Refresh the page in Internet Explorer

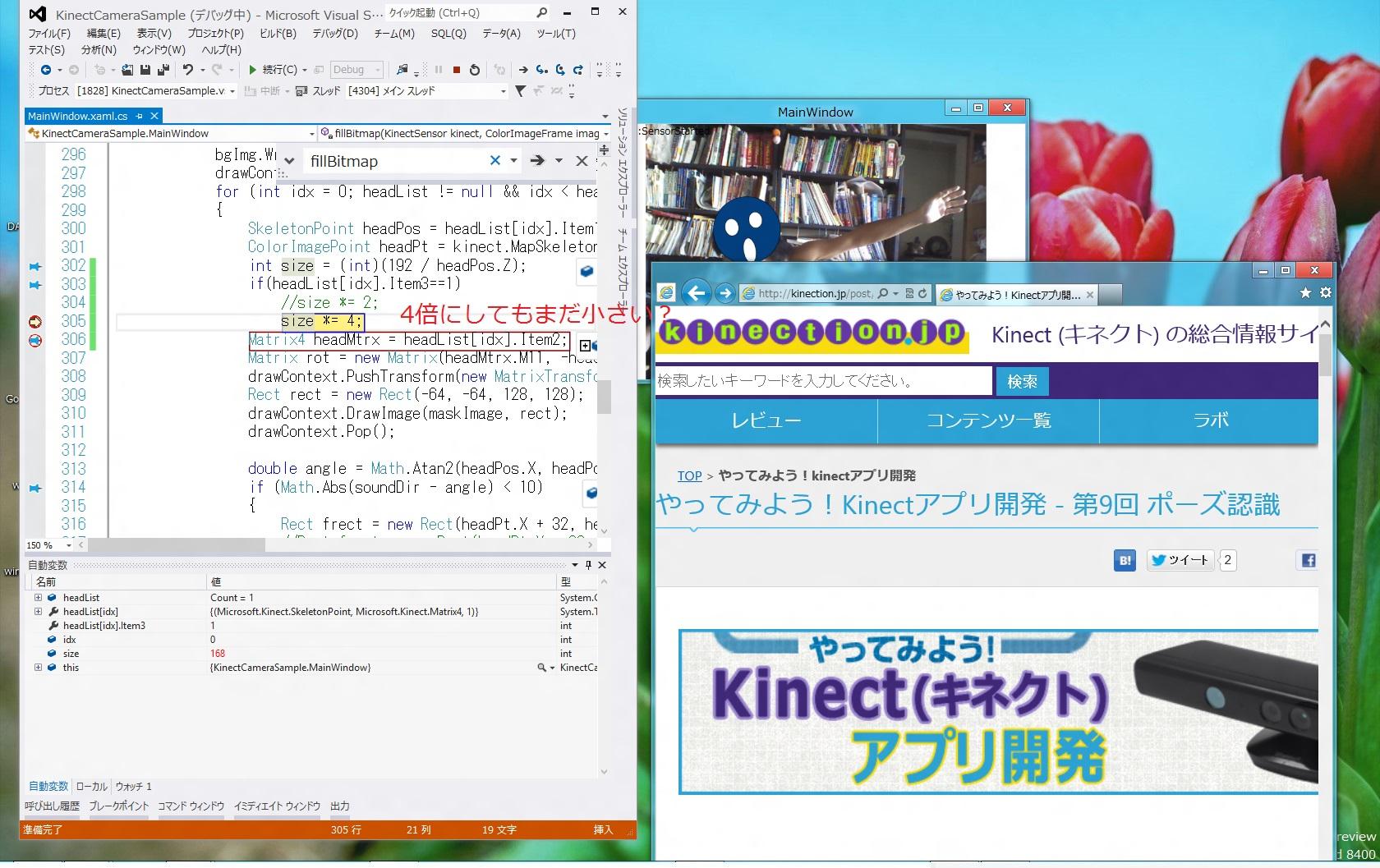coord(922,293)
